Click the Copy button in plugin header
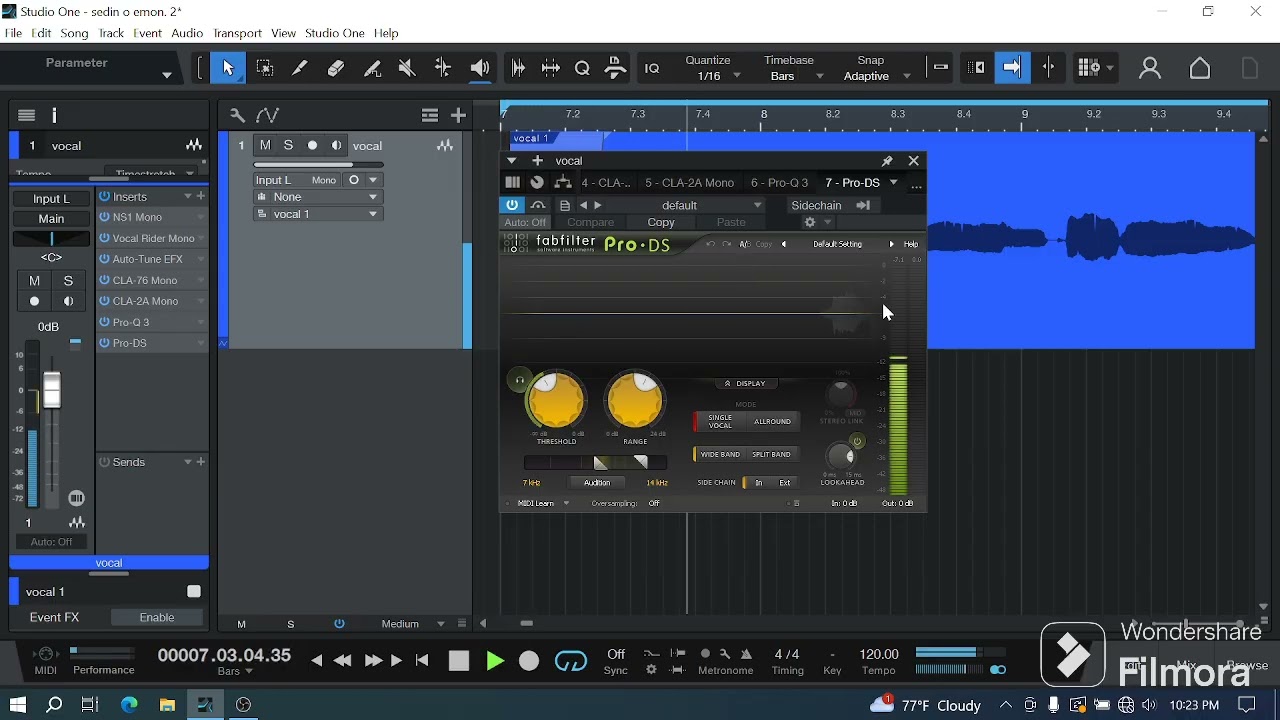This screenshot has height=720, width=1280. pyautogui.click(x=662, y=224)
